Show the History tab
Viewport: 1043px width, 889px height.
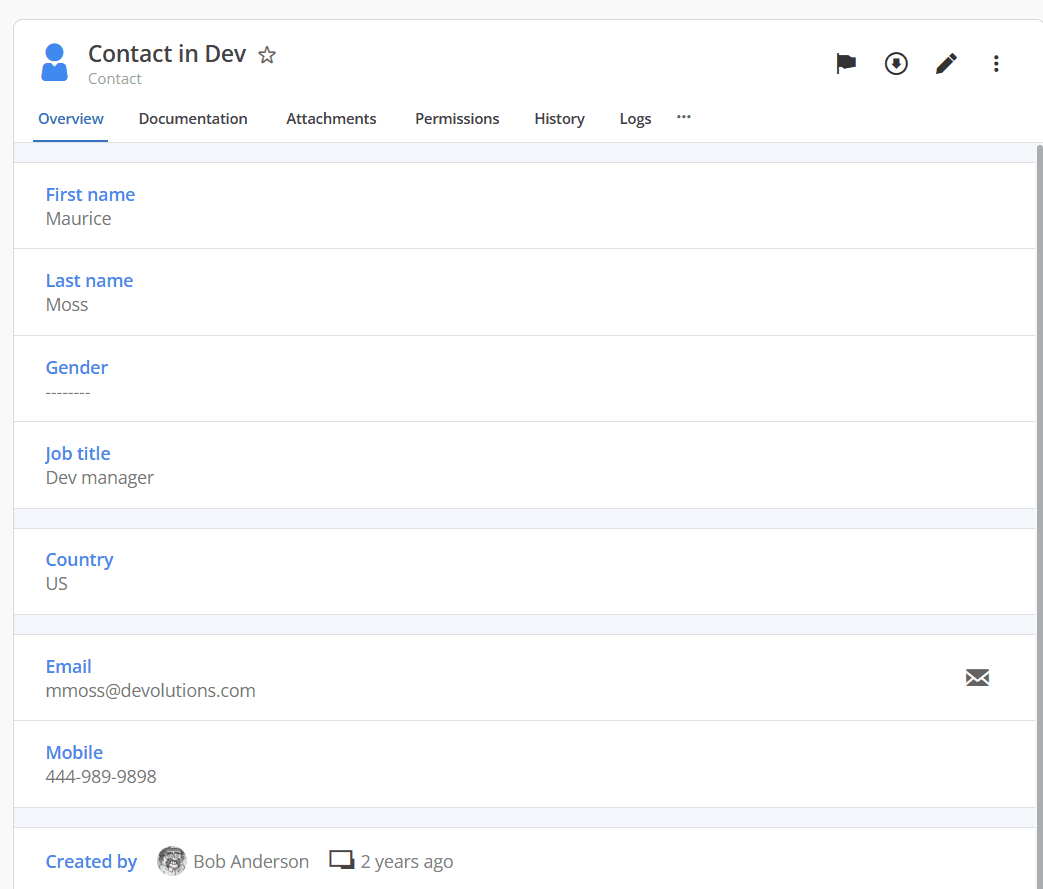click(559, 119)
